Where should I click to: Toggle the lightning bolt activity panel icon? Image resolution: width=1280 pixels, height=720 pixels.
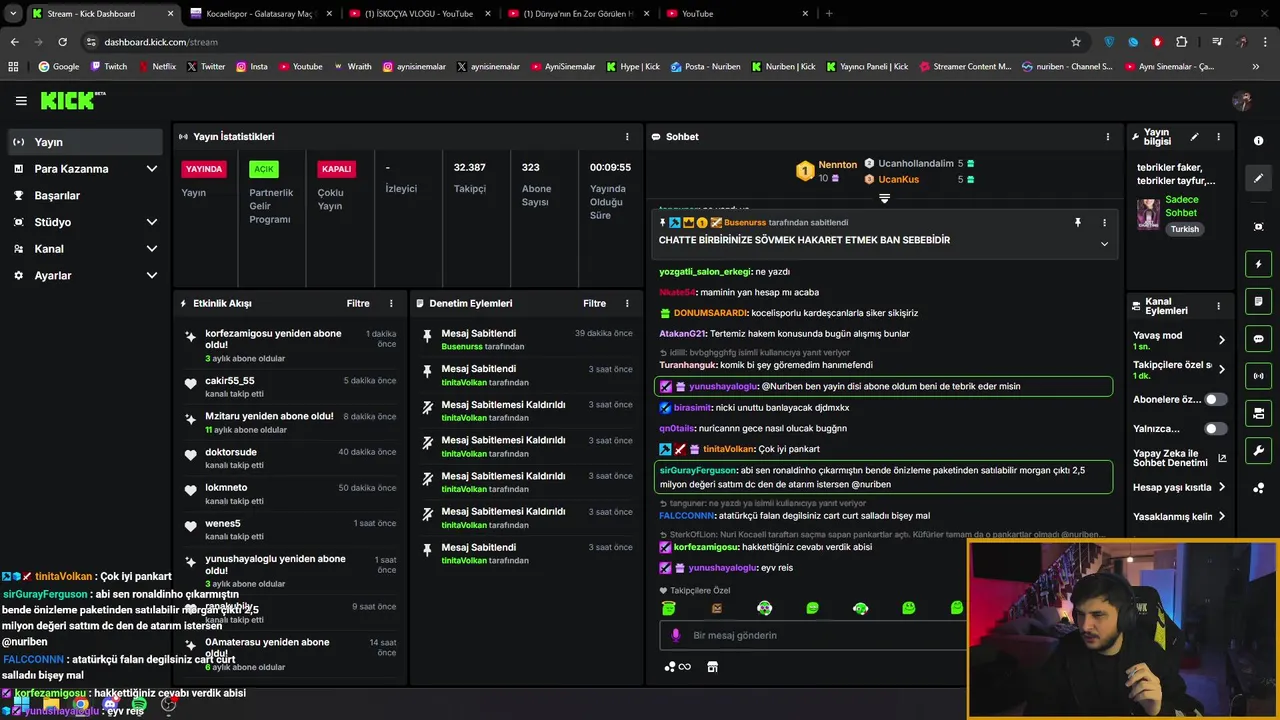point(1258,264)
